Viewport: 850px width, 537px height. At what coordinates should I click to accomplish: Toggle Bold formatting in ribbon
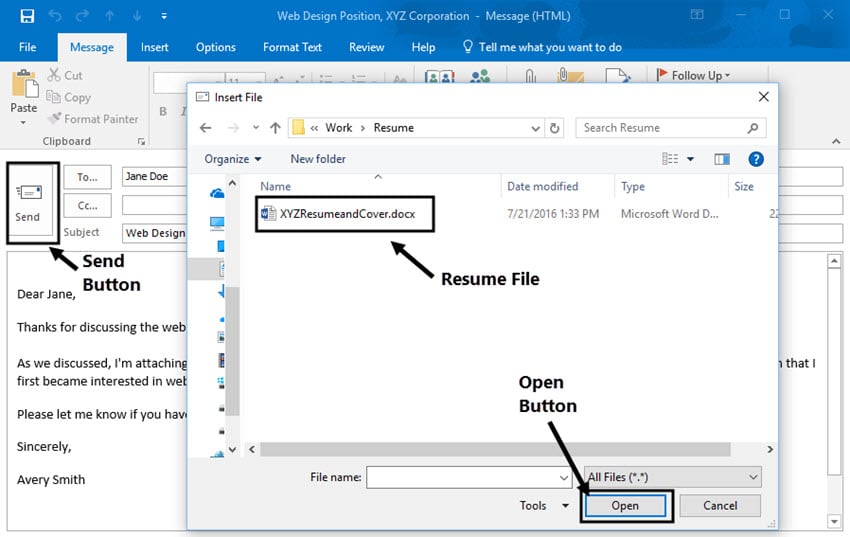(x=163, y=111)
